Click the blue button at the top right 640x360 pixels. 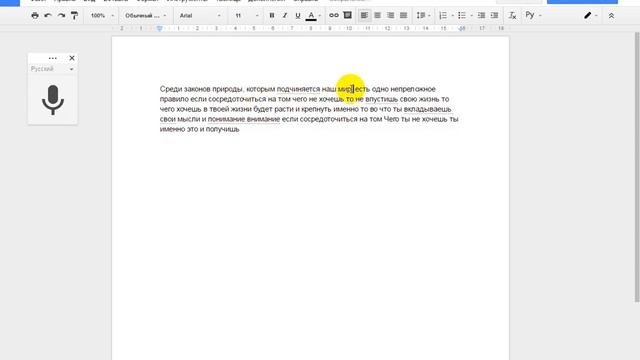click(582, 2)
